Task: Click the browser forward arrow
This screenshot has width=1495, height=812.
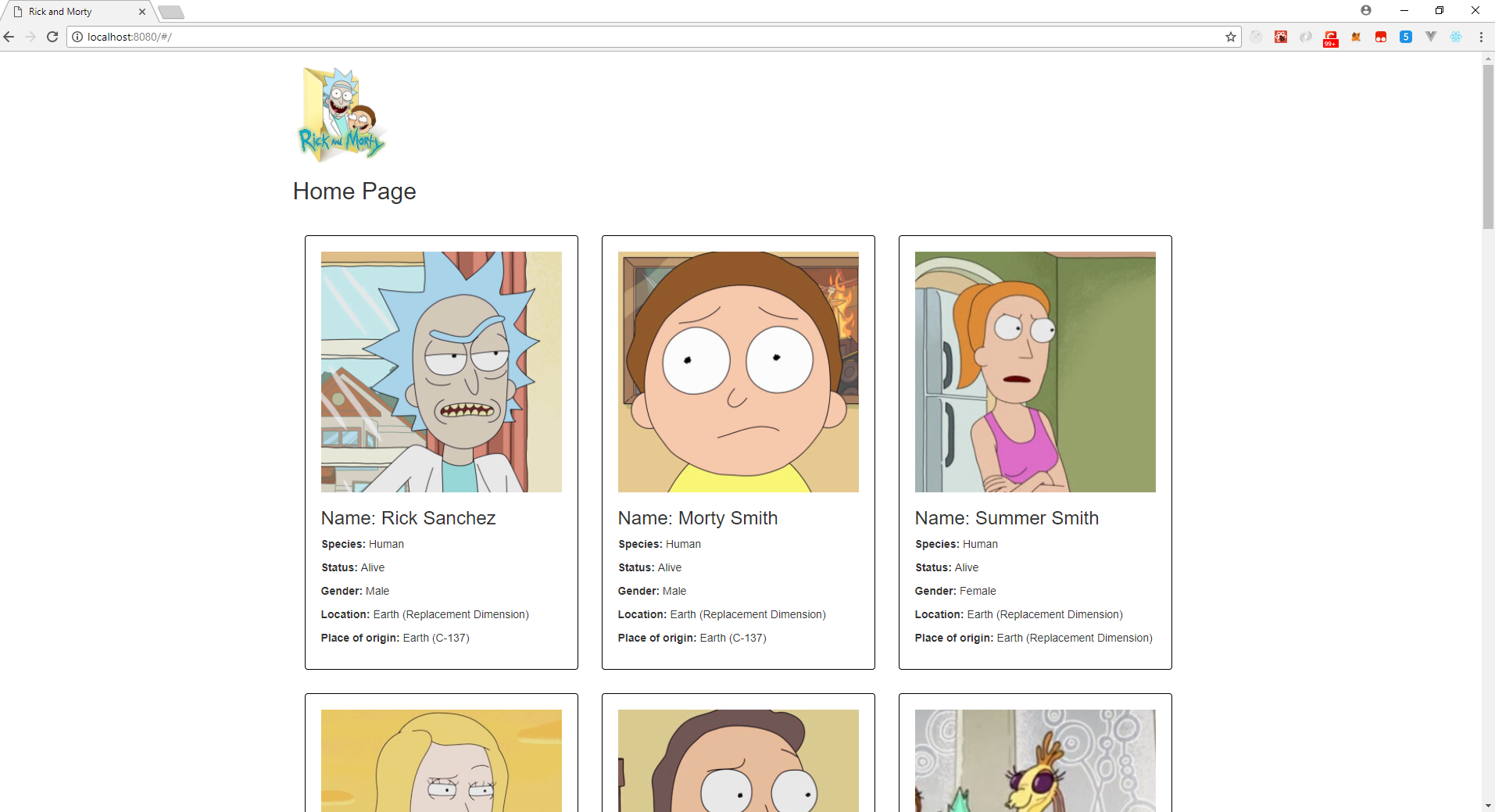Action: (30, 37)
